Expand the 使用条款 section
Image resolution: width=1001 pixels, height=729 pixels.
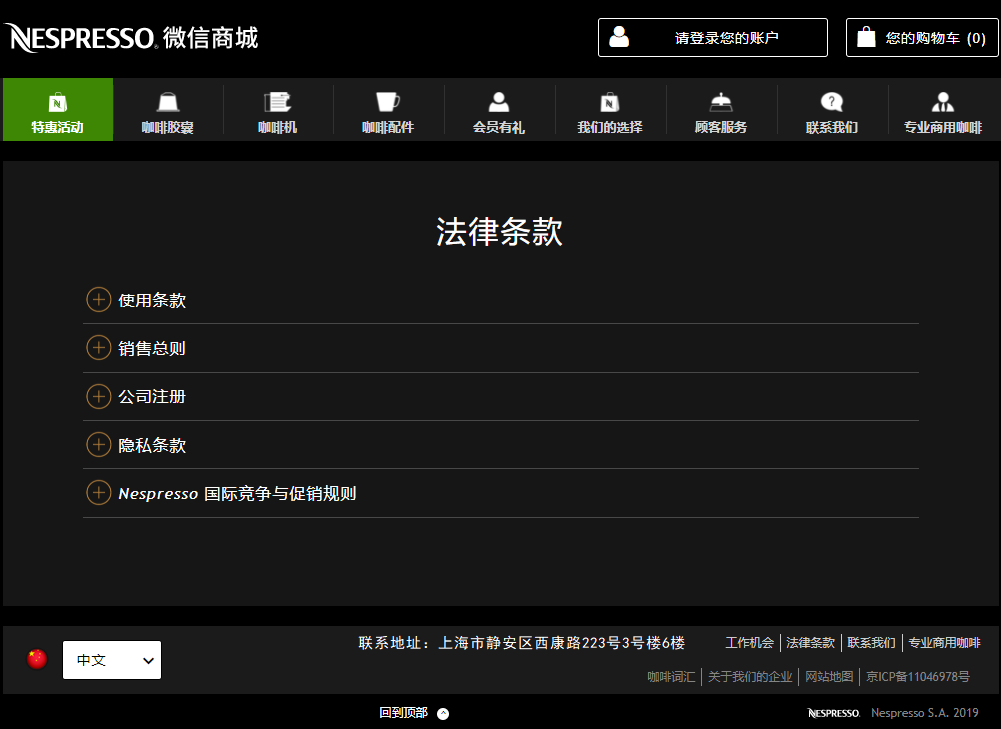pos(99,300)
